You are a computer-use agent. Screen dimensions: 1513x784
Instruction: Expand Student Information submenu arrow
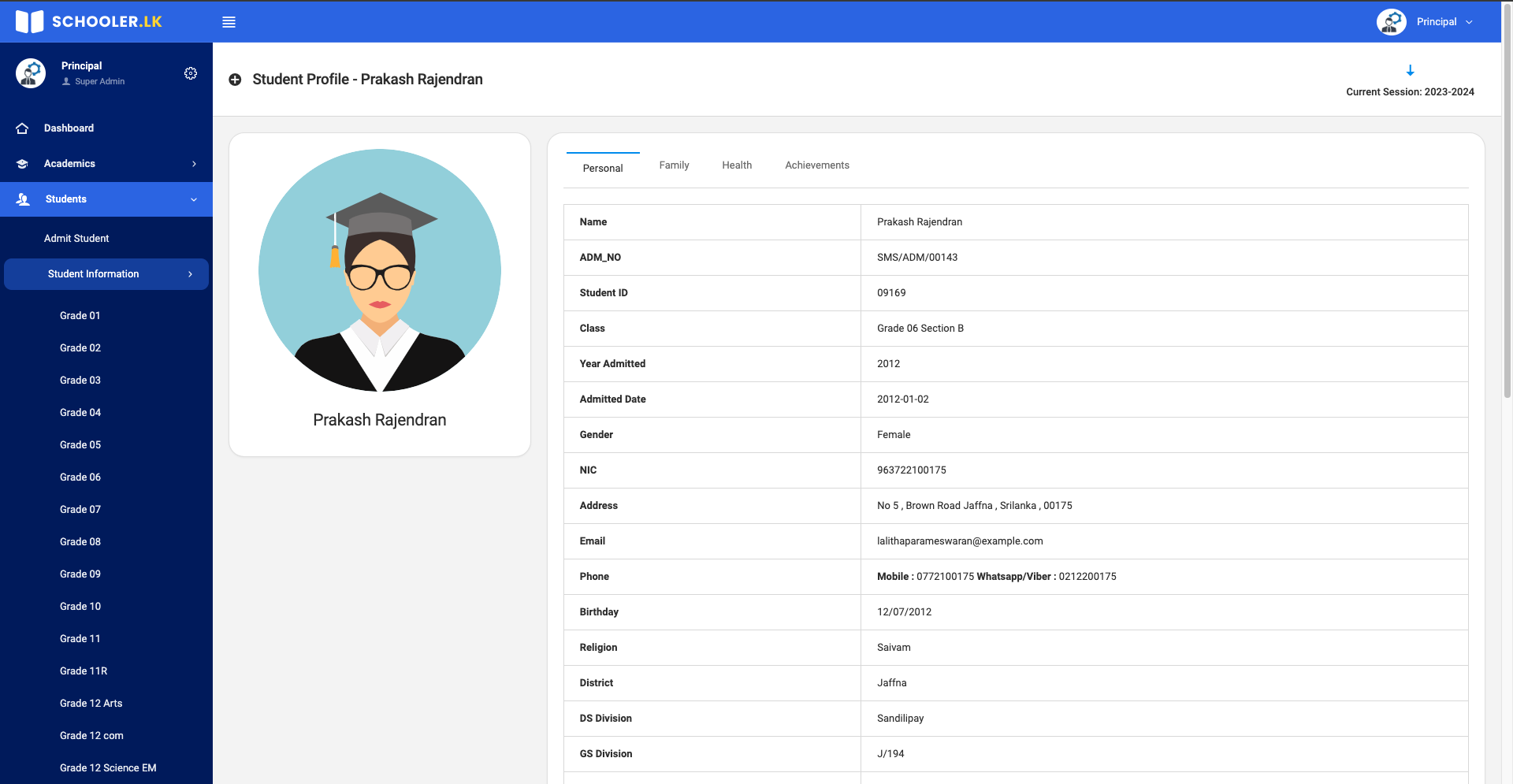pyautogui.click(x=190, y=274)
